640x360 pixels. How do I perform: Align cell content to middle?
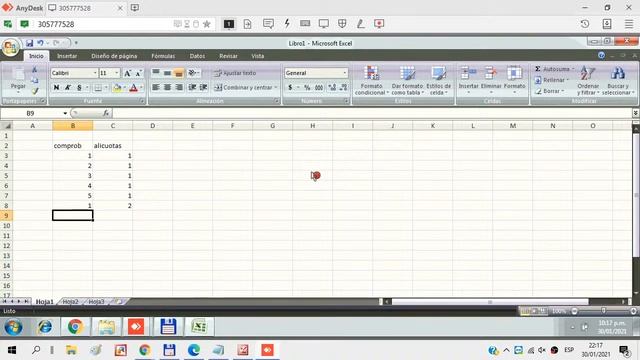click(x=167, y=73)
